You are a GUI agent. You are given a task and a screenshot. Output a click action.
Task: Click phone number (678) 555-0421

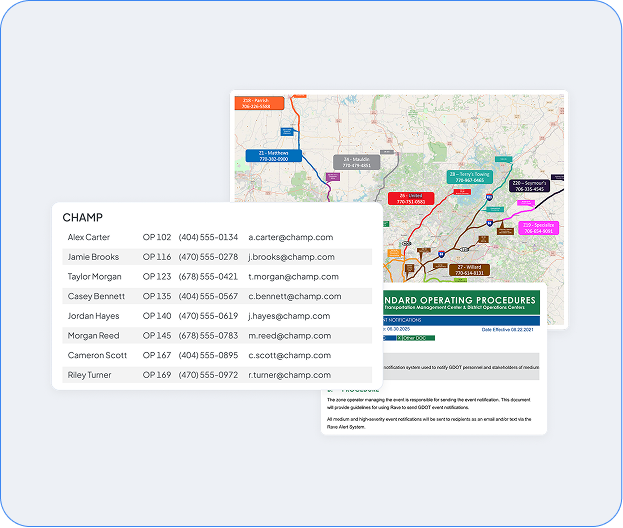click(208, 277)
